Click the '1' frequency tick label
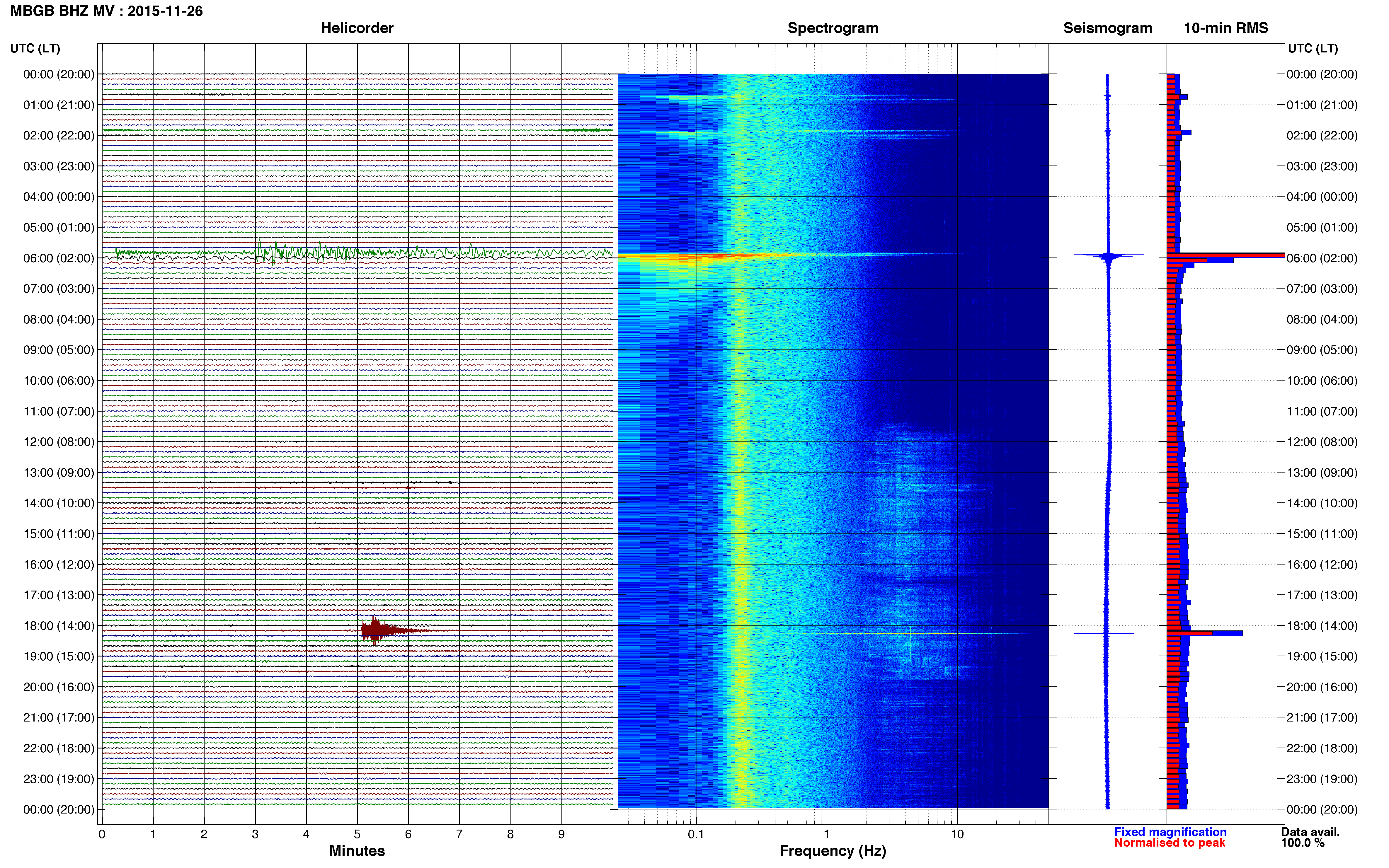Image resolution: width=1389 pixels, height=868 pixels. point(826,834)
